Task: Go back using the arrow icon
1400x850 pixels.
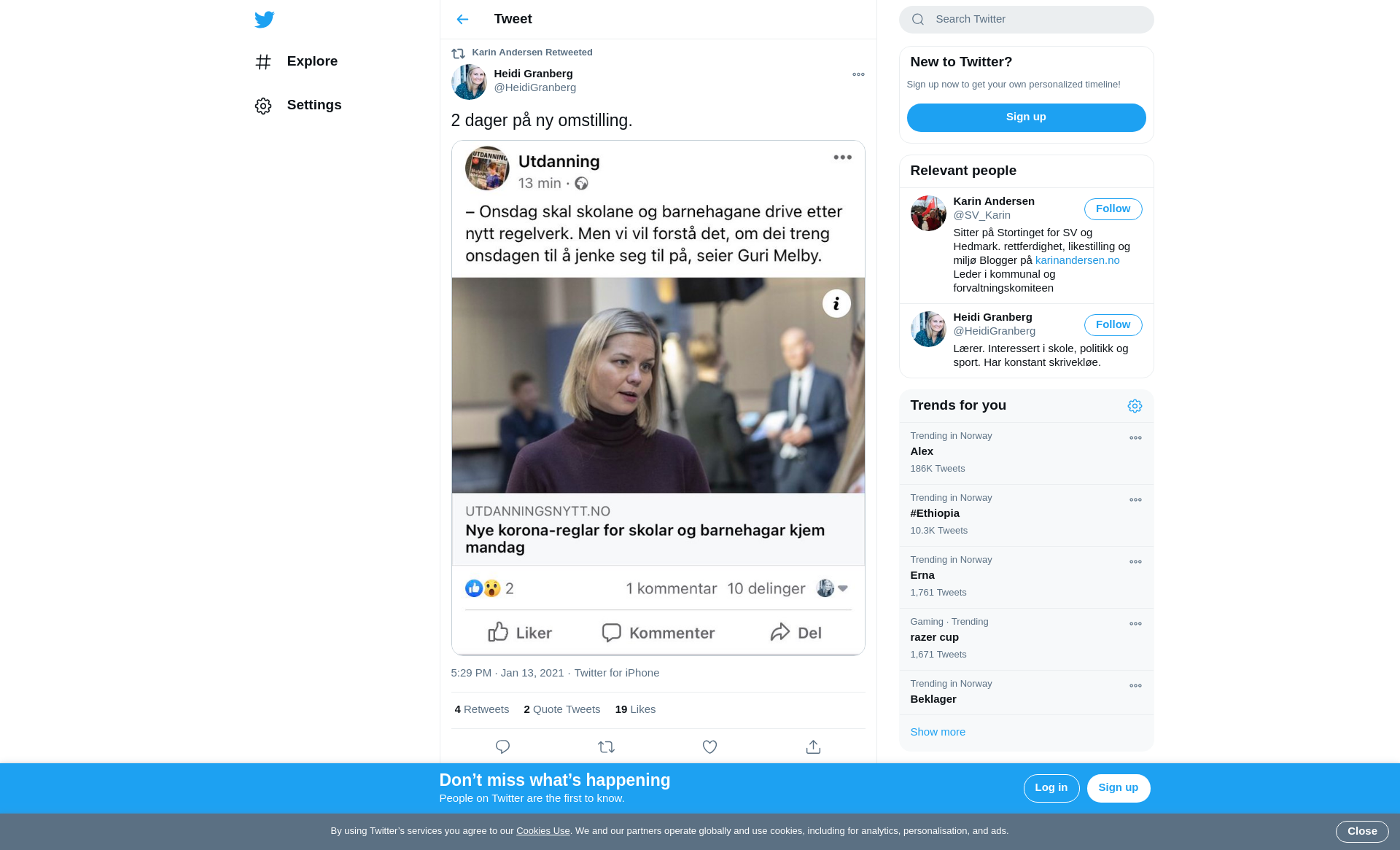Action: coord(462,20)
